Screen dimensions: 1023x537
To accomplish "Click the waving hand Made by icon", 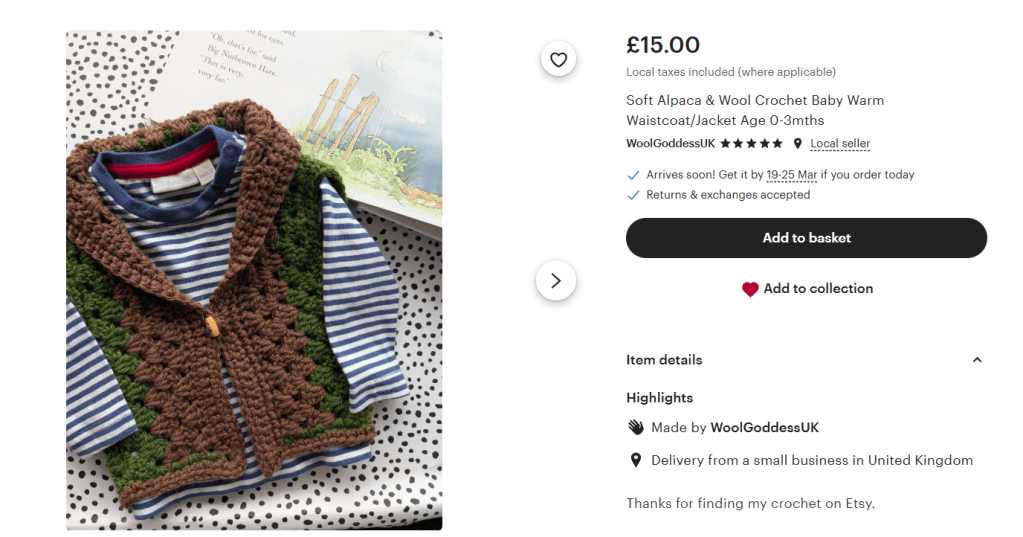I will coord(635,427).
